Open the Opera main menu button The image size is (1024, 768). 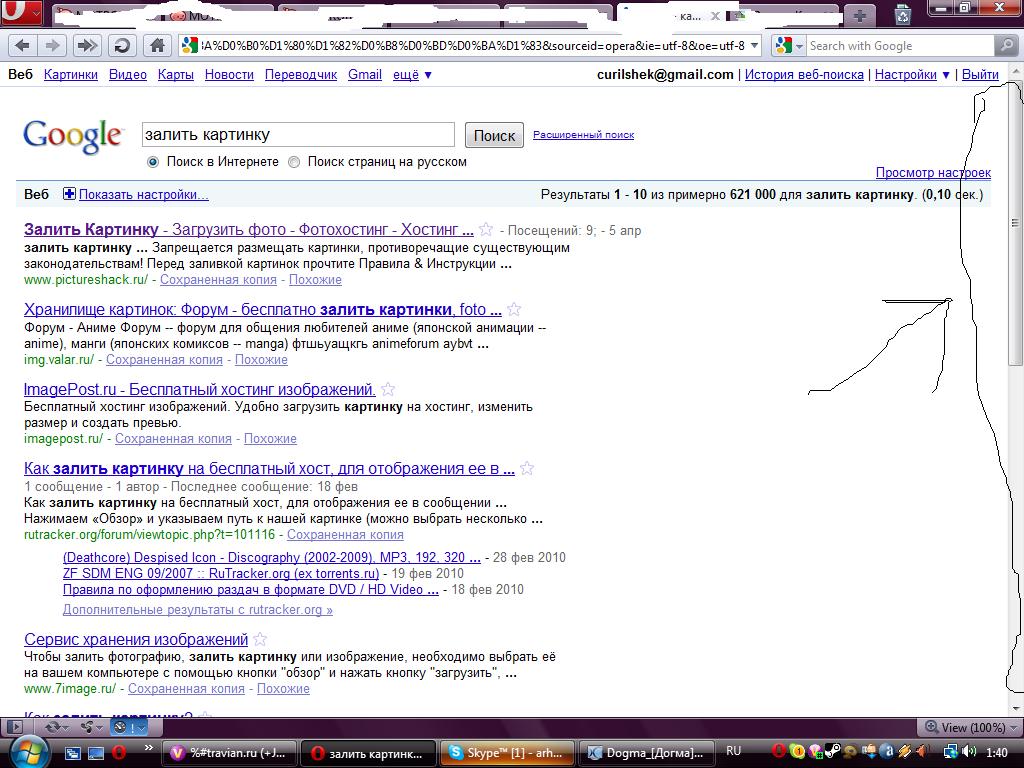21,12
